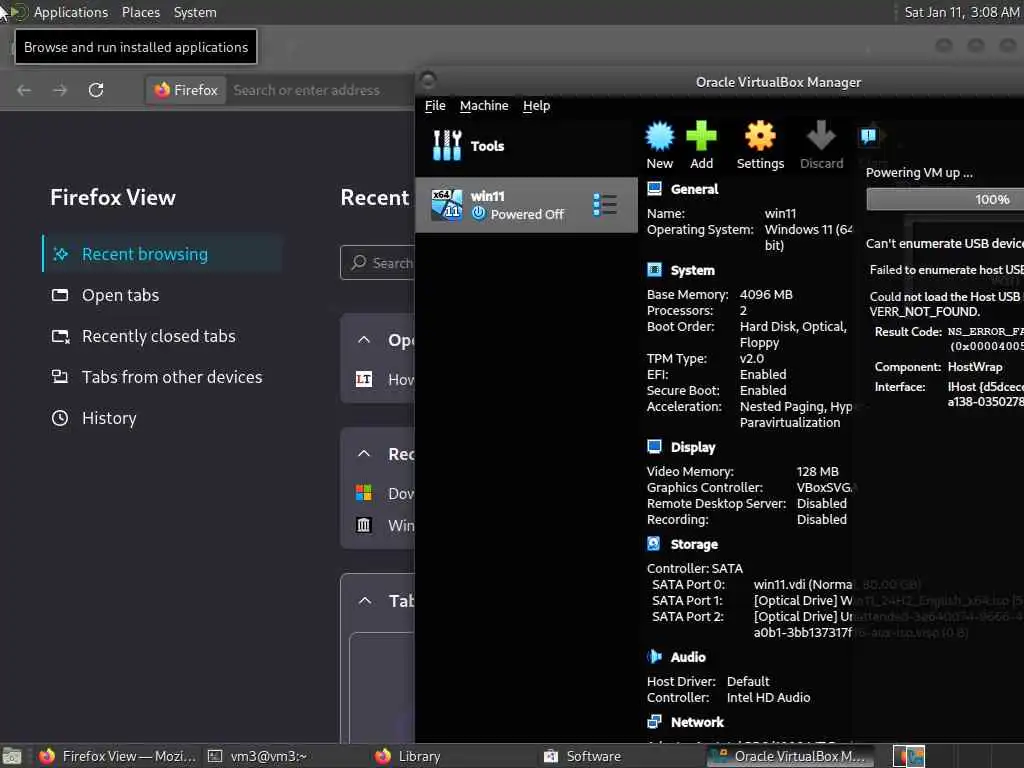
Task: Click the clock in the top panel
Action: coord(961,12)
